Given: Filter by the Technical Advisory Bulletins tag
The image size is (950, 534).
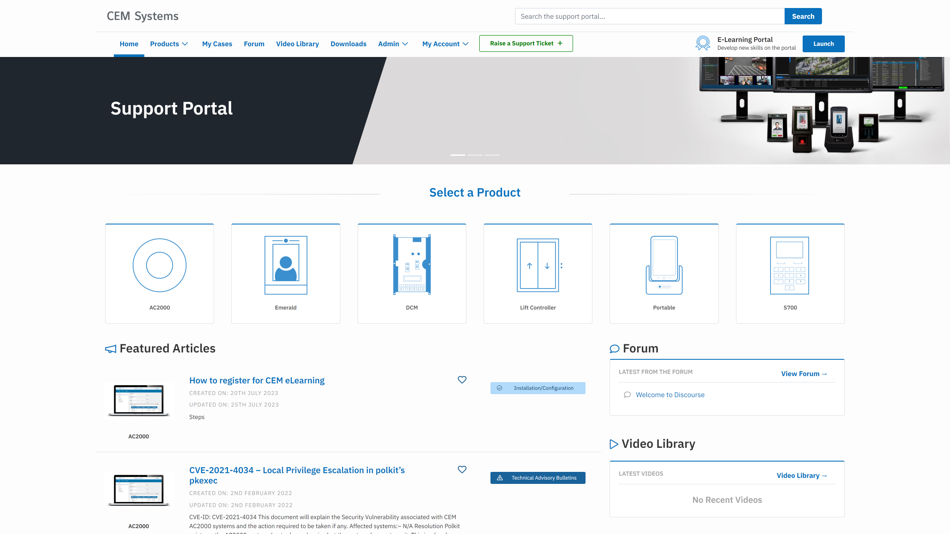Looking at the screenshot, I should tap(538, 478).
